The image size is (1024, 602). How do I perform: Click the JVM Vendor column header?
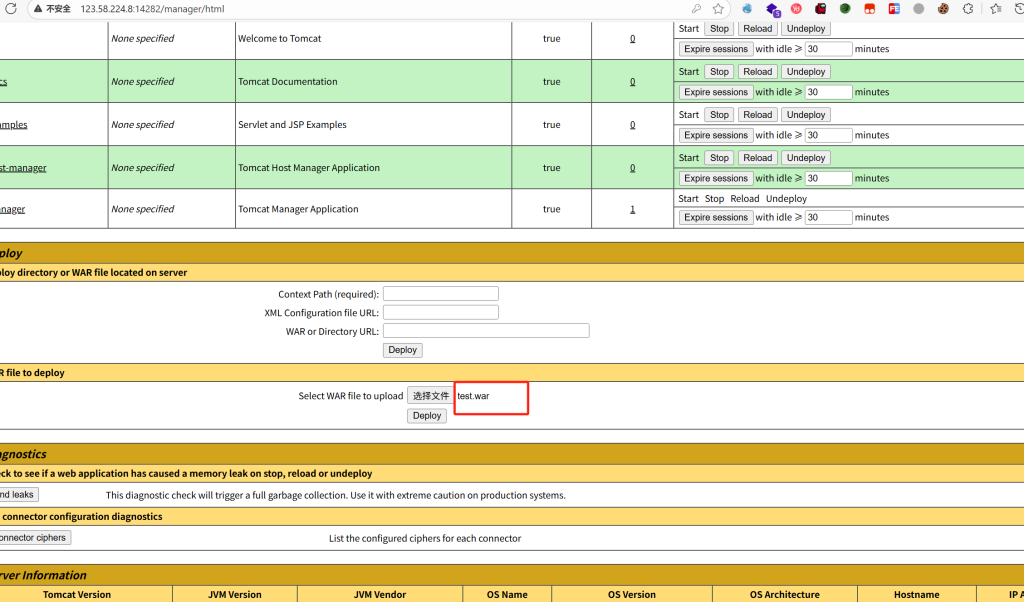pyautogui.click(x=380, y=595)
